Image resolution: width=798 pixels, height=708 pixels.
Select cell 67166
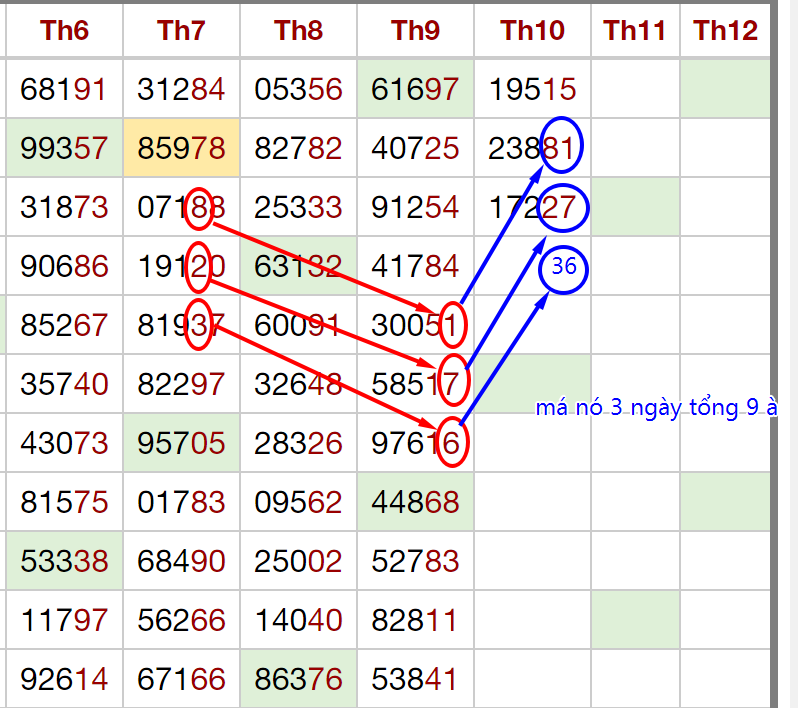pos(181,678)
